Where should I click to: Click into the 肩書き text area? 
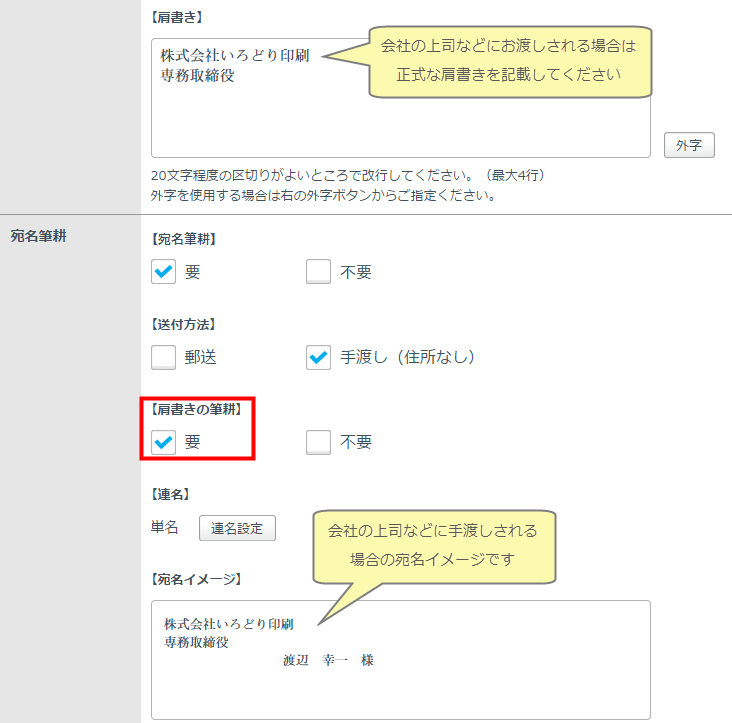[260, 120]
